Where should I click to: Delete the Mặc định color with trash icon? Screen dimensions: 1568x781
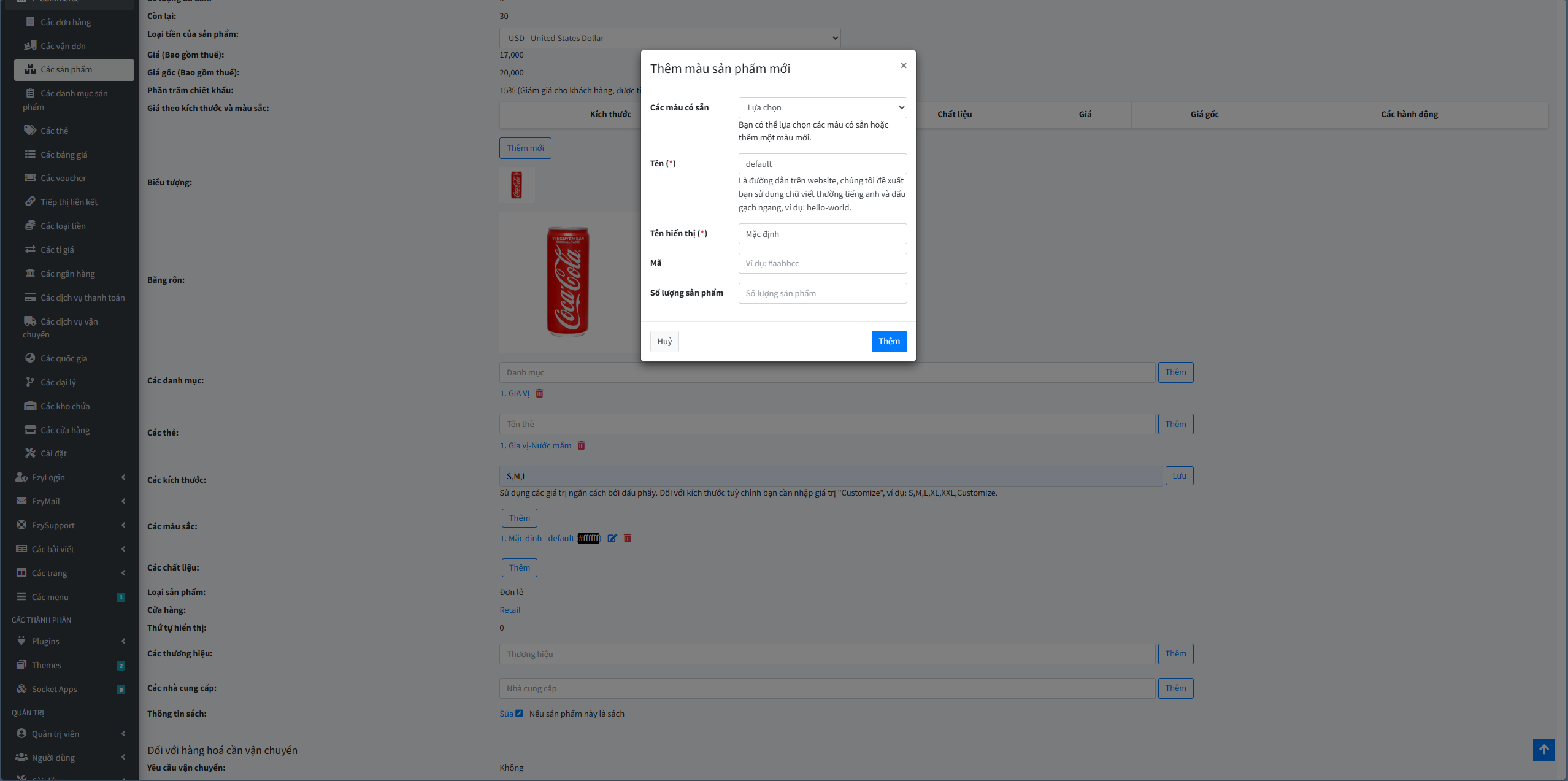tap(627, 538)
